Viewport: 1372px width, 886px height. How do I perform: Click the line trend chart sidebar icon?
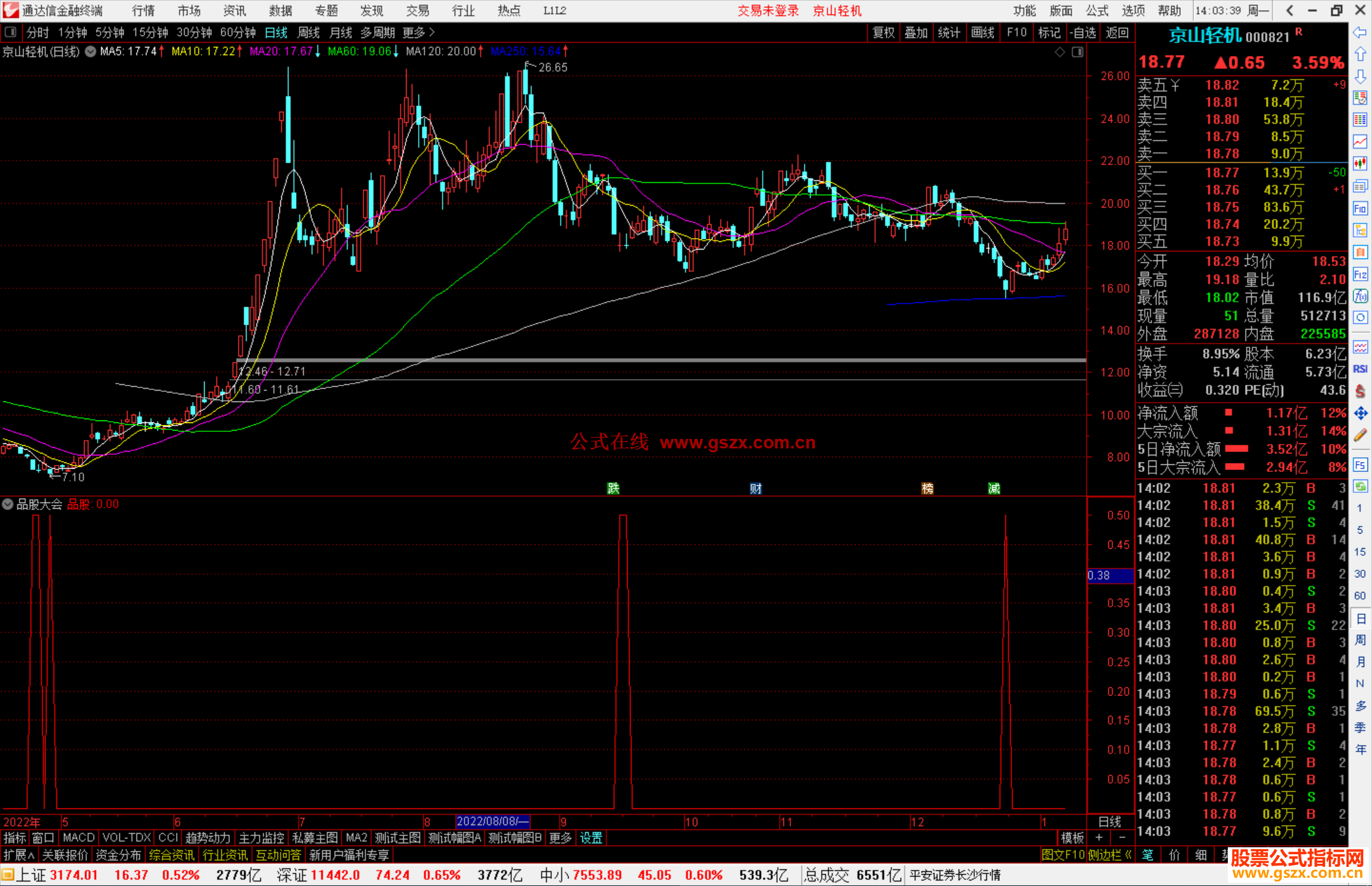1360,141
